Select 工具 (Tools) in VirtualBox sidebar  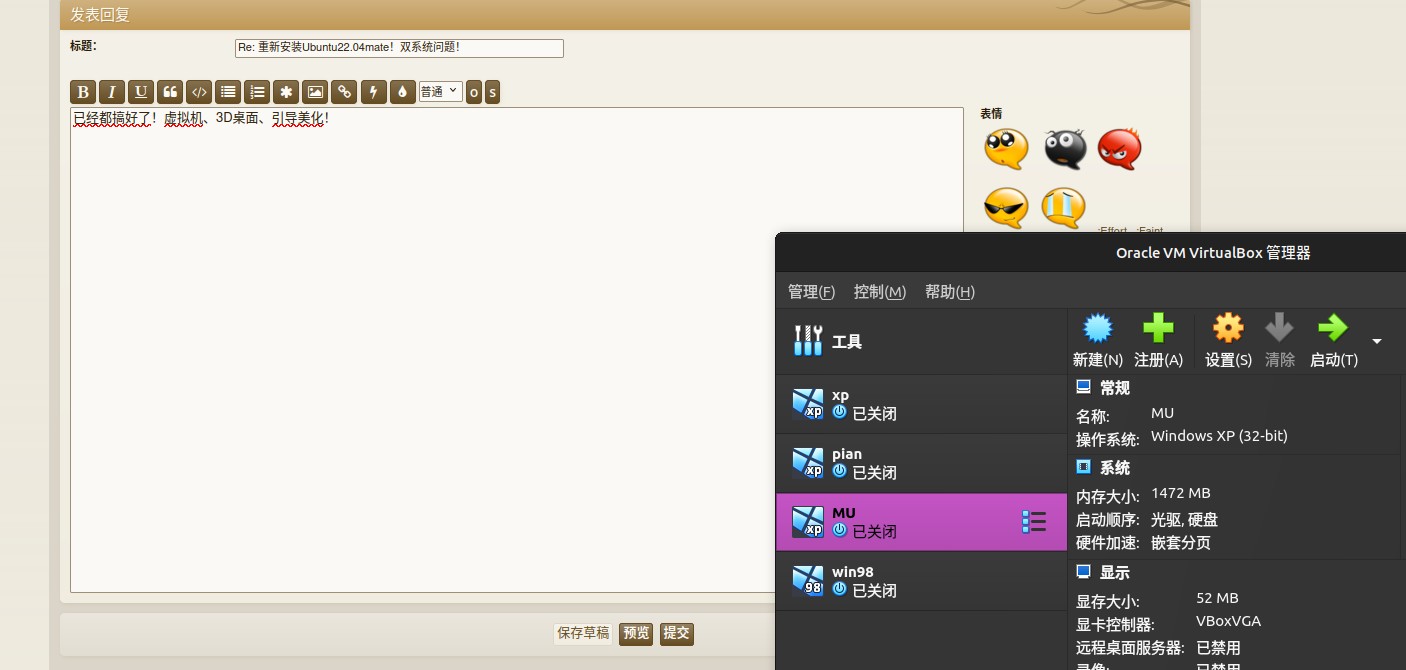(921, 341)
